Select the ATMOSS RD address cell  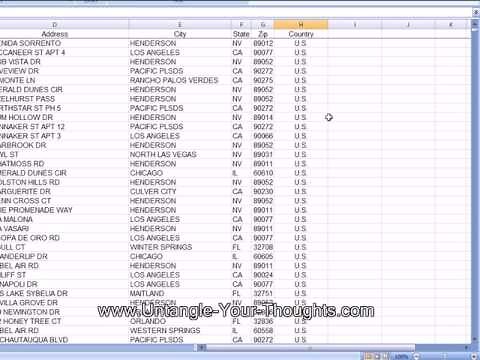(x=64, y=164)
